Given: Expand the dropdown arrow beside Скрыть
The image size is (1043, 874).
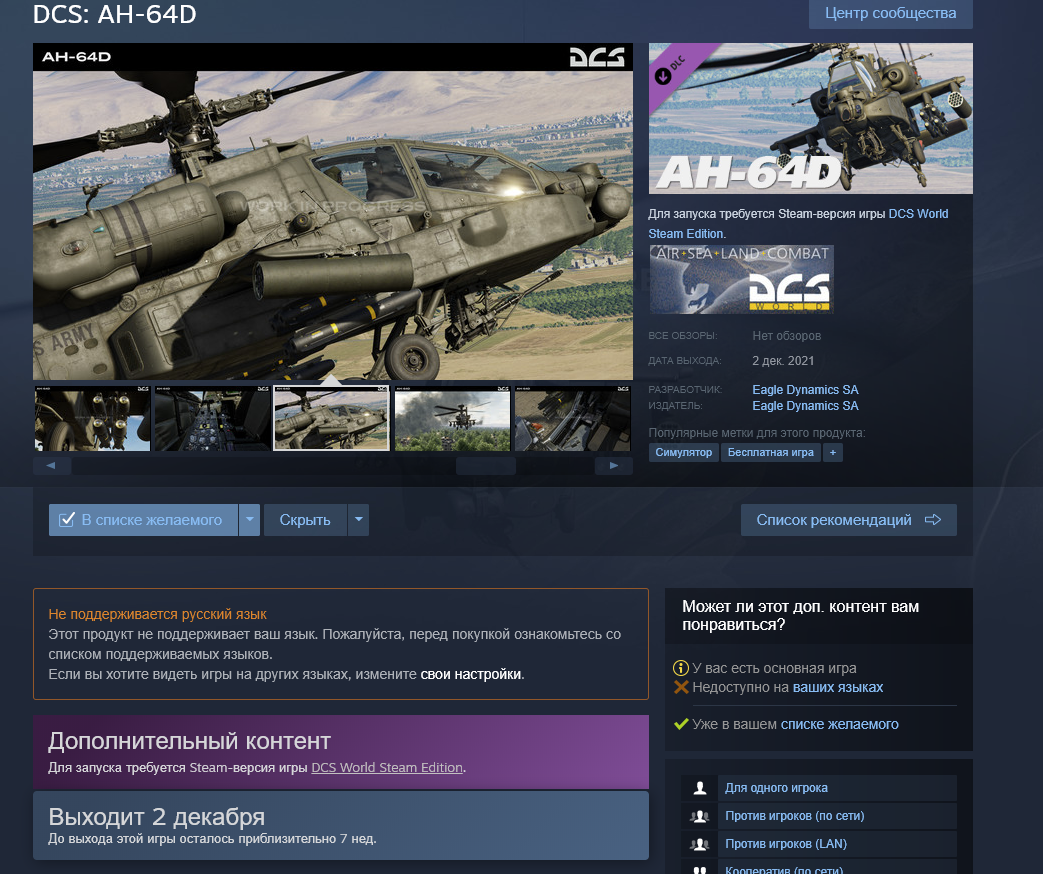Looking at the screenshot, I should coord(359,520).
